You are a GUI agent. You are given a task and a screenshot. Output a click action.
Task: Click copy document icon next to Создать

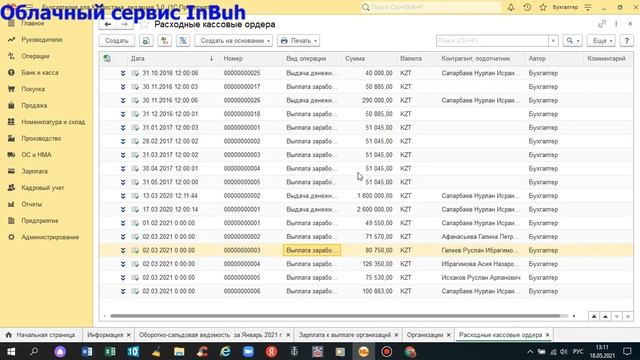pos(146,41)
